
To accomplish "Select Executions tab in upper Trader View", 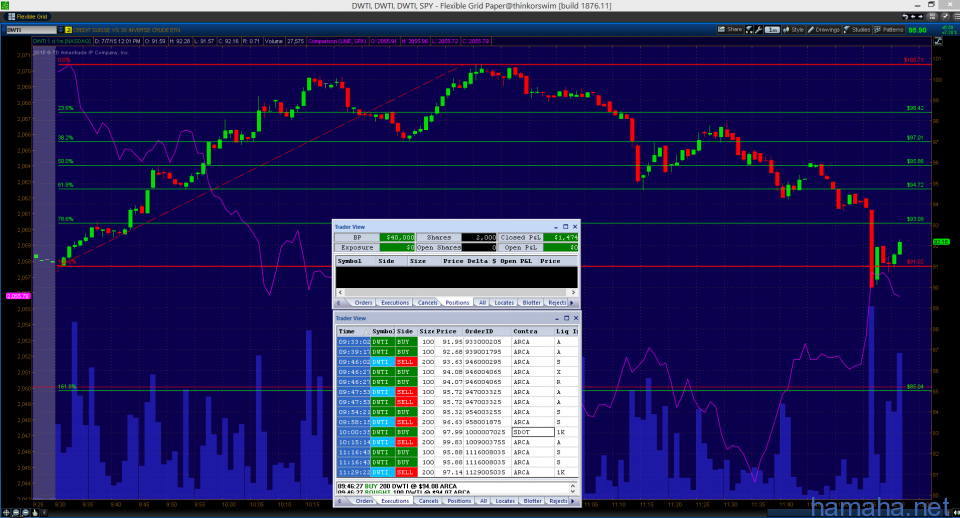I will point(395,302).
